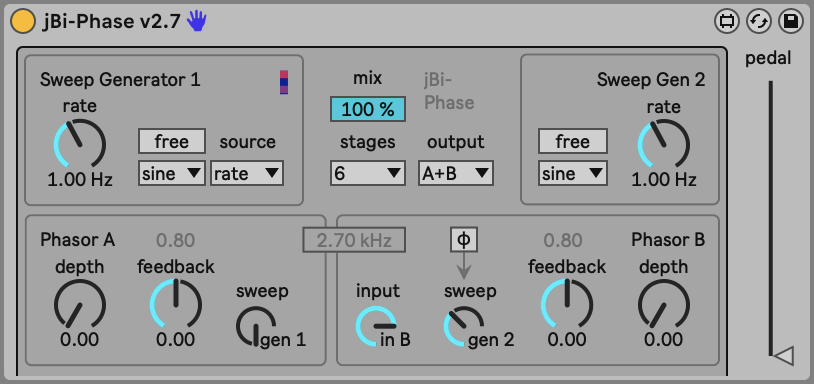Click the Phasor A depth knob
The image size is (814, 384).
[79, 305]
